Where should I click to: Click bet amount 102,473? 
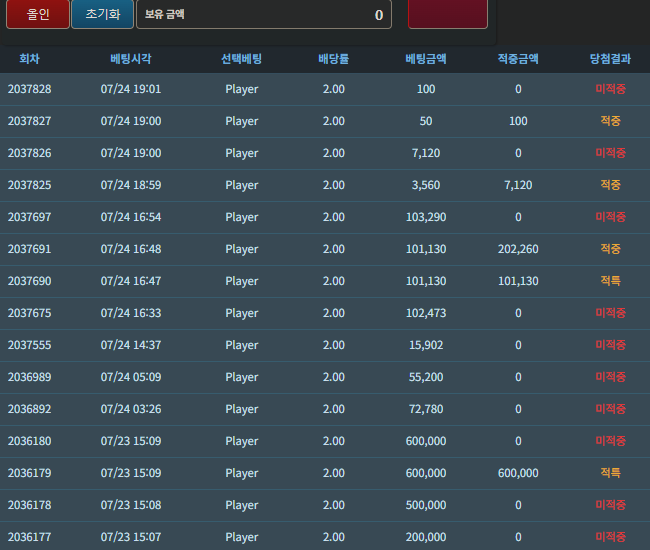426,313
